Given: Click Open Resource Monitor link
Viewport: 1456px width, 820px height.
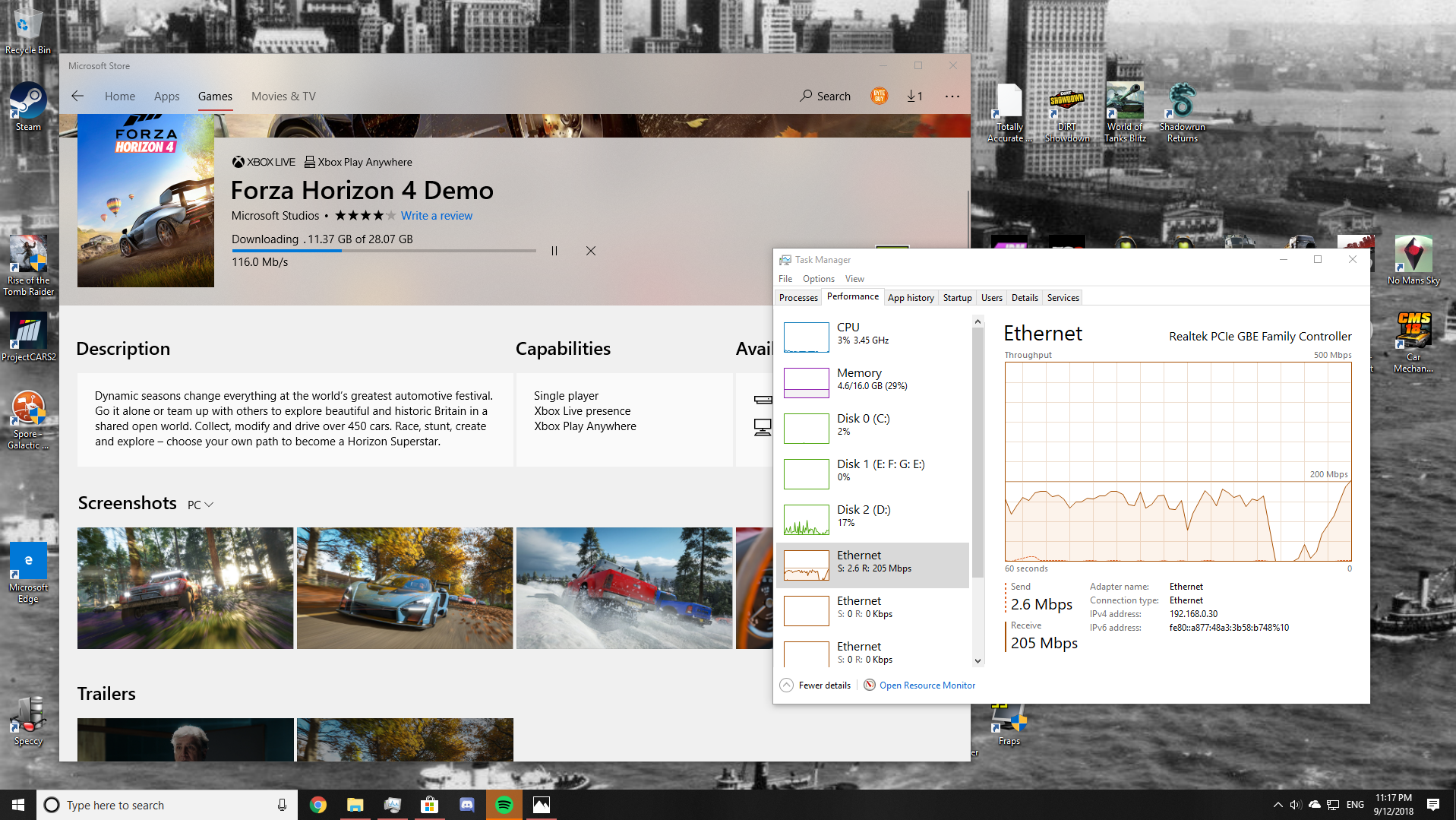Looking at the screenshot, I should [x=927, y=685].
